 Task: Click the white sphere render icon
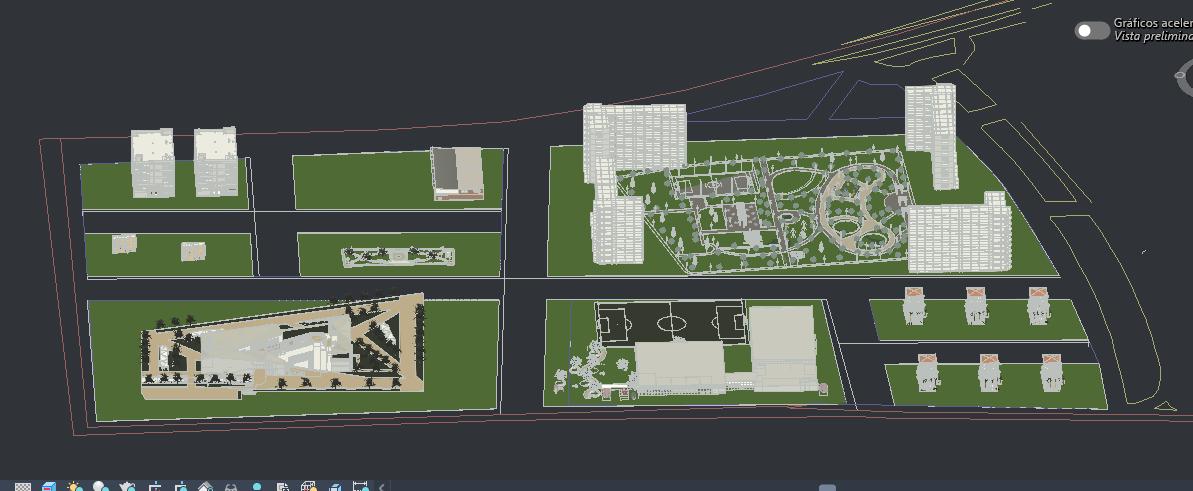[100, 487]
